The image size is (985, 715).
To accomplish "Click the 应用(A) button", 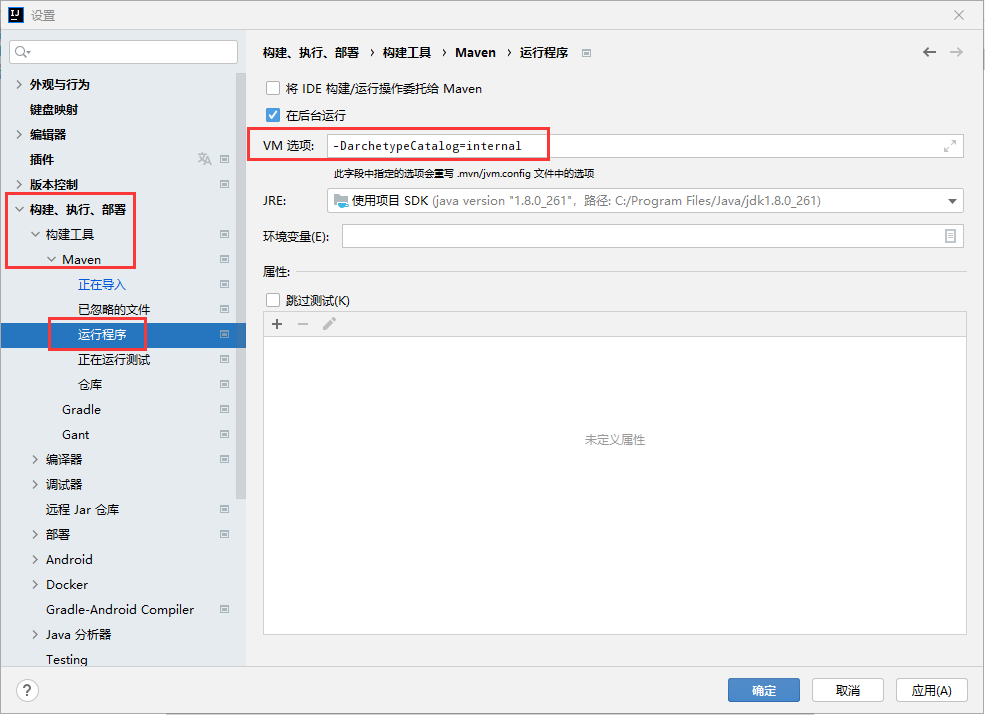I will [931, 690].
